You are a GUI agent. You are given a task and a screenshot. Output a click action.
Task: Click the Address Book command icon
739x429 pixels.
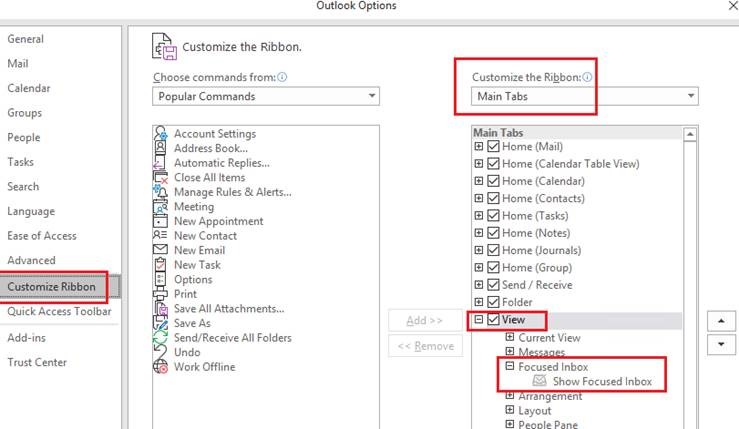[160, 148]
